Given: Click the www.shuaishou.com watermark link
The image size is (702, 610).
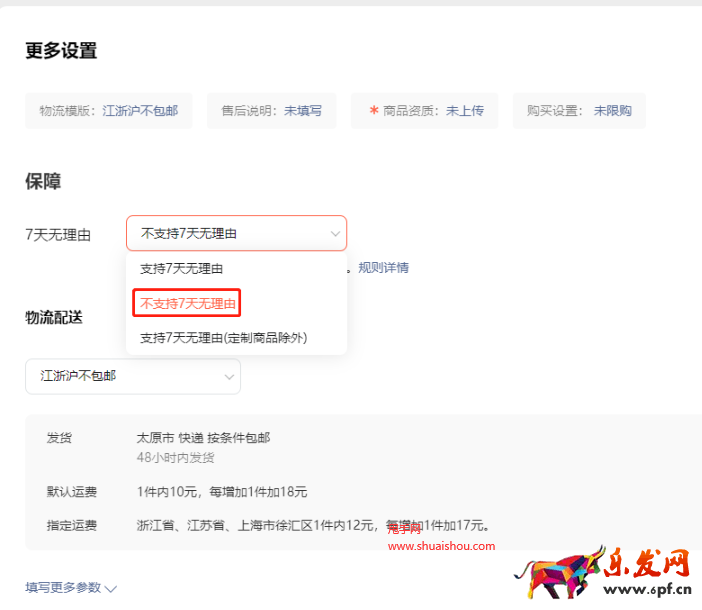Looking at the screenshot, I should pos(441,546).
